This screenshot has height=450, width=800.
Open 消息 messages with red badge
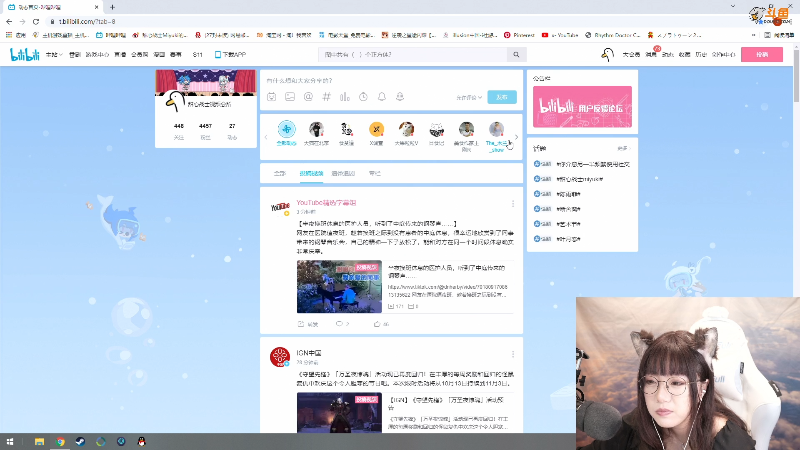point(652,54)
